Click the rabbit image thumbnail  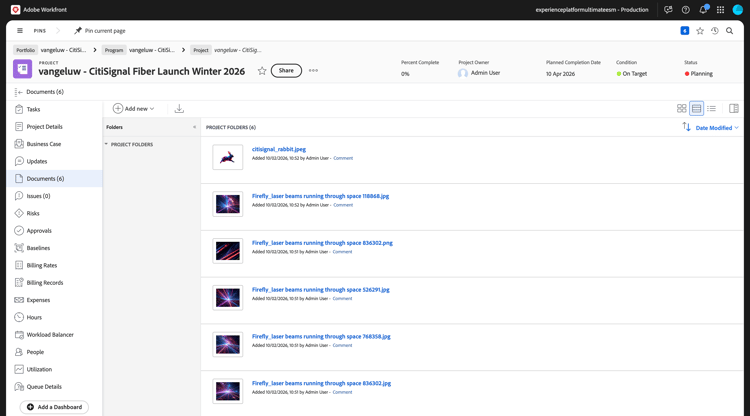click(x=228, y=157)
